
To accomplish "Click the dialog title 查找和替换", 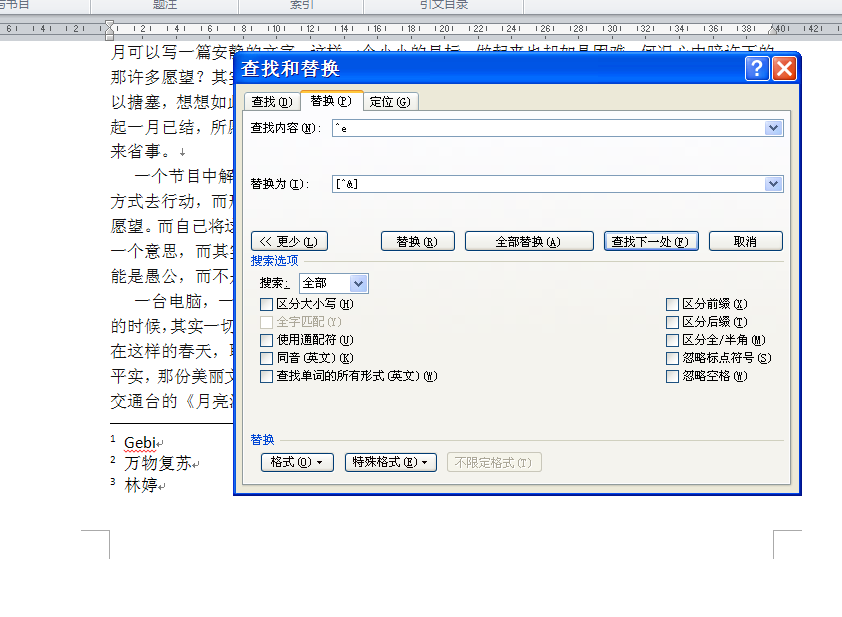I will point(291,69).
